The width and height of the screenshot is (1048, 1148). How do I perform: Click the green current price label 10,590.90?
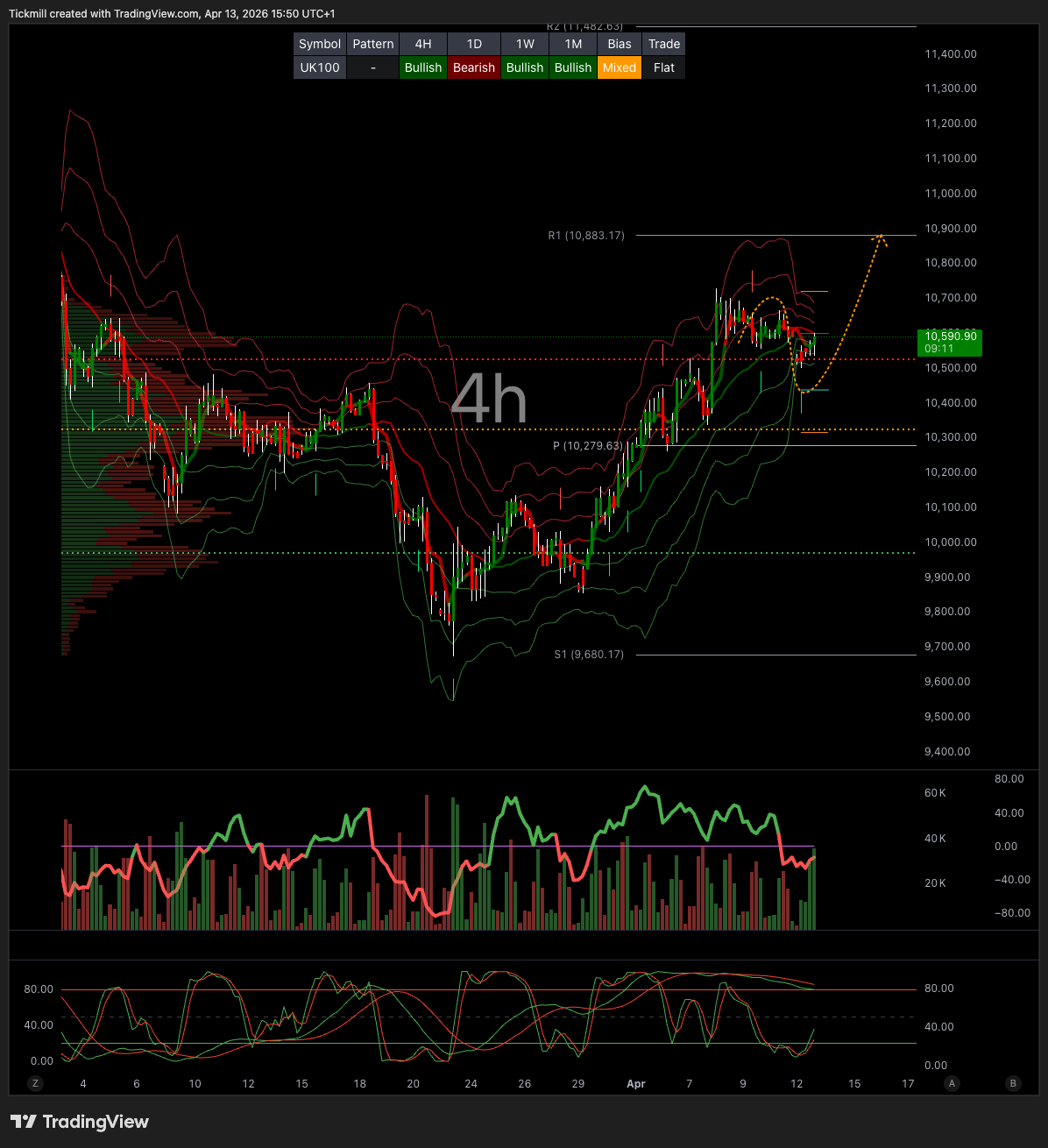951,343
